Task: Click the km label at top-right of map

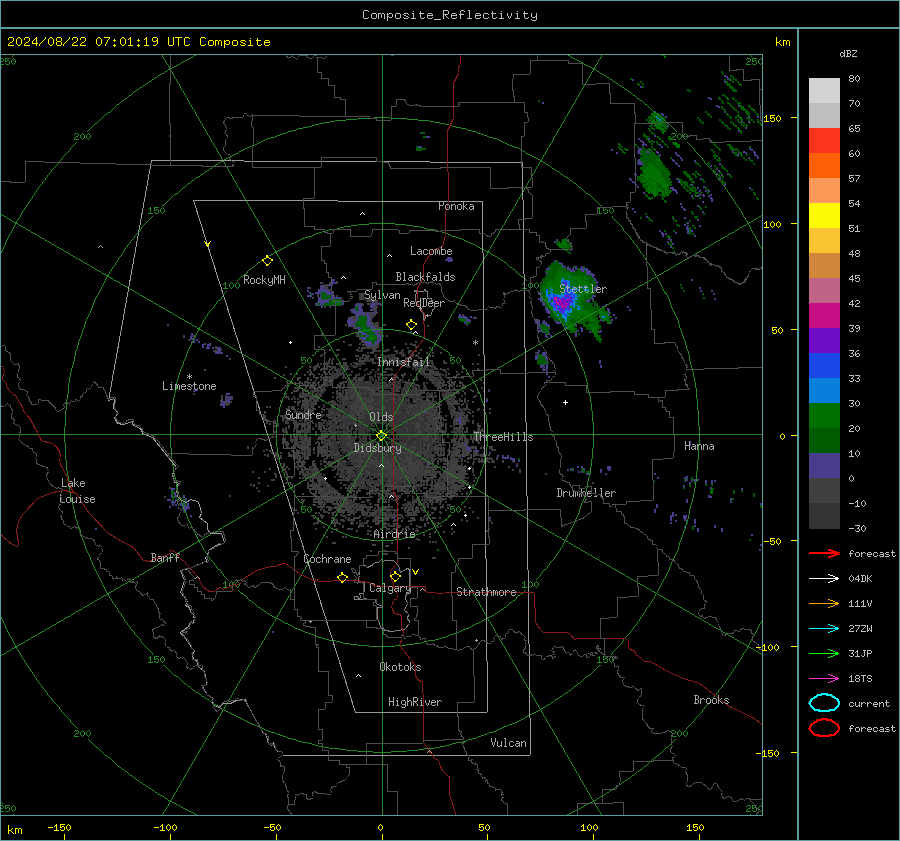Action: click(782, 42)
